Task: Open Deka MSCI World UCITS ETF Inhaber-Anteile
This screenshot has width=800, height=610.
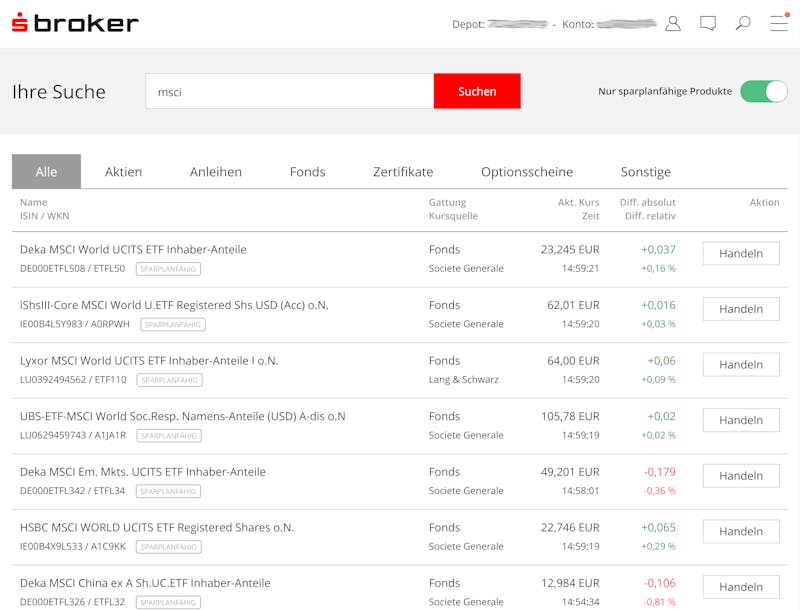Action: pyautogui.click(x=133, y=249)
